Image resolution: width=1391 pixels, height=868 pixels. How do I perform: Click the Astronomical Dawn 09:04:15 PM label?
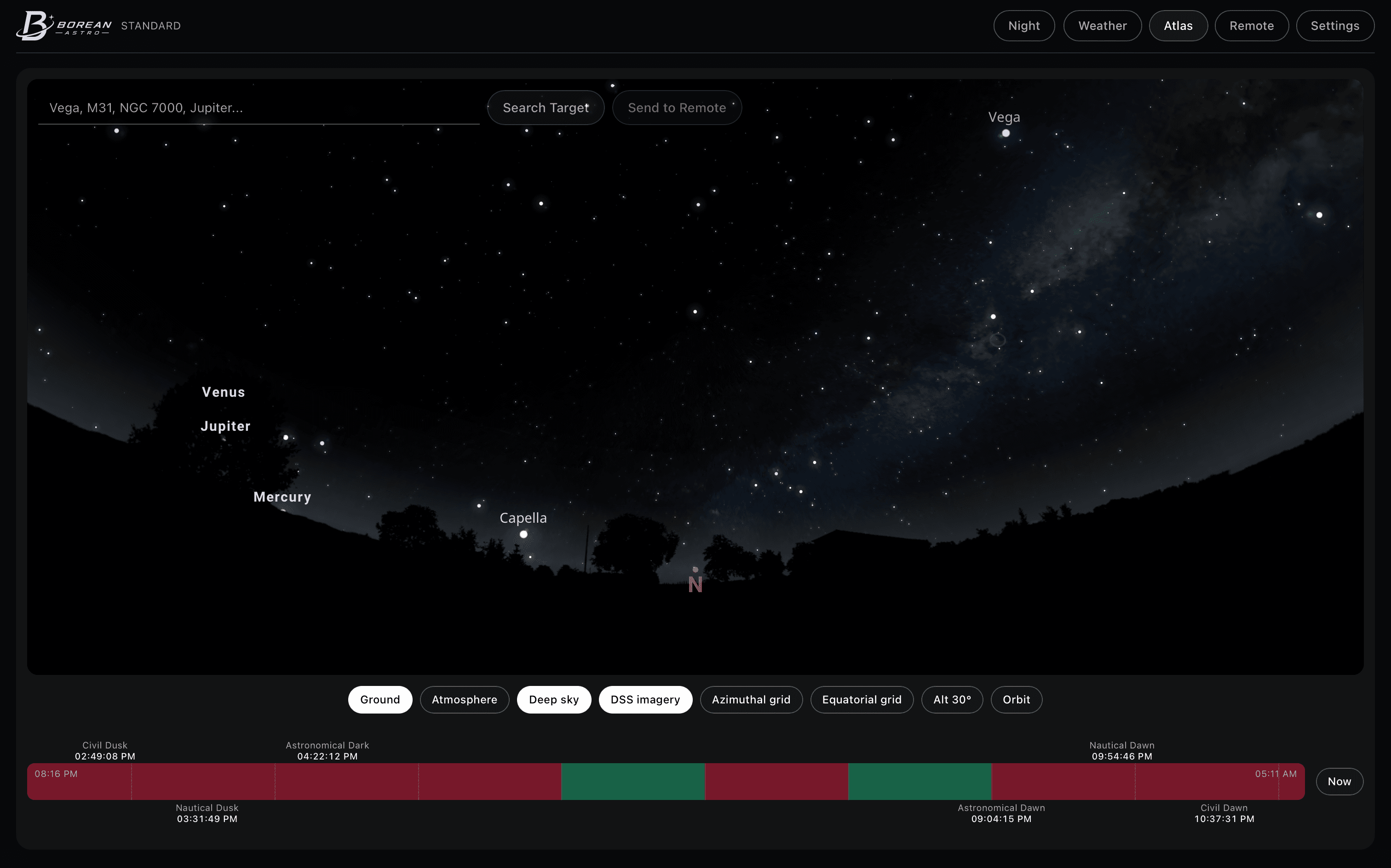[1001, 813]
